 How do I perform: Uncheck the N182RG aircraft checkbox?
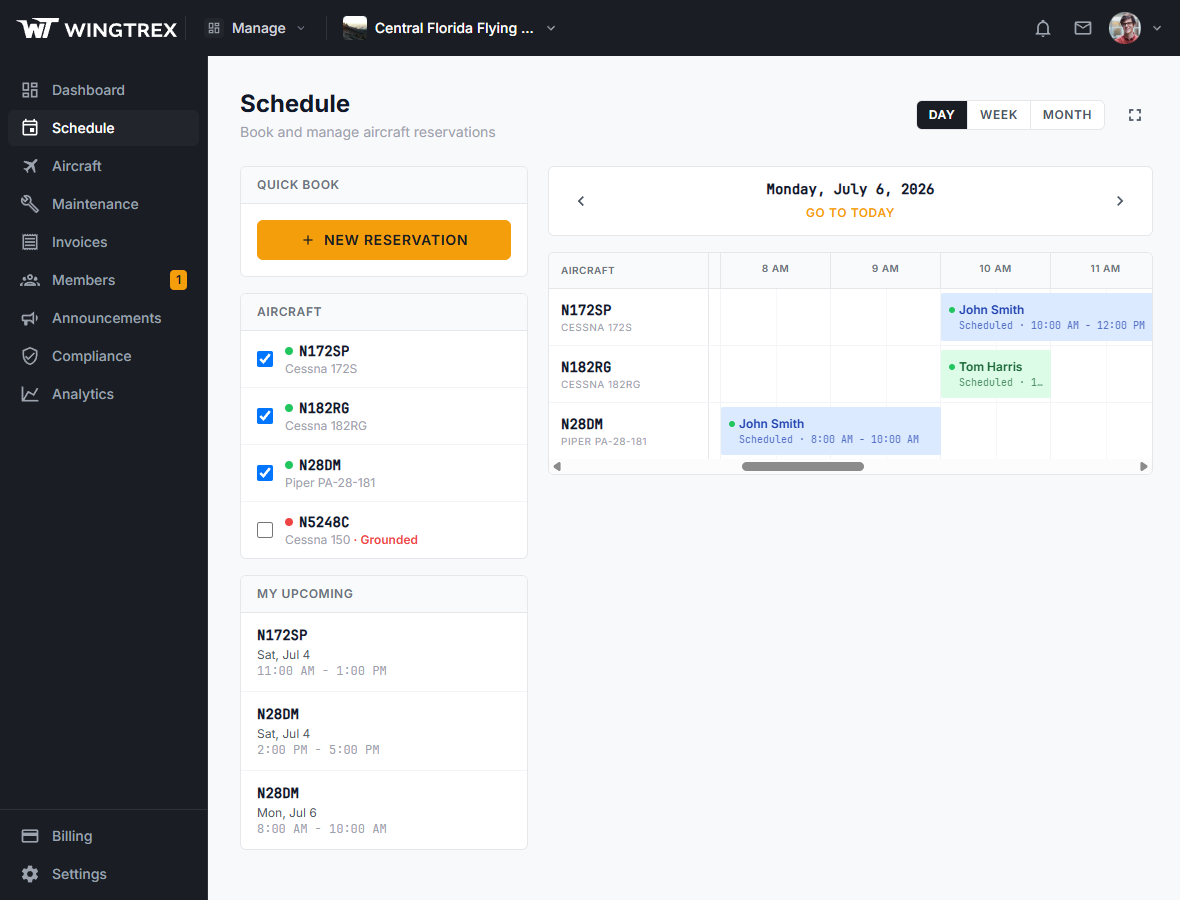265,416
